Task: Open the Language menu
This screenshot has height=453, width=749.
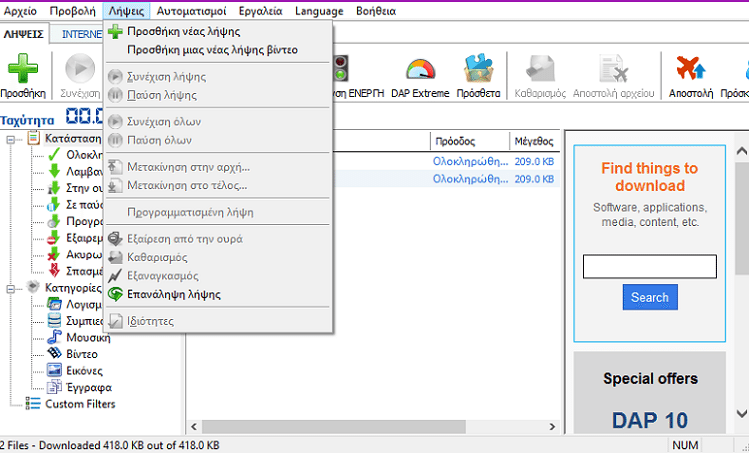Action: coord(321,11)
